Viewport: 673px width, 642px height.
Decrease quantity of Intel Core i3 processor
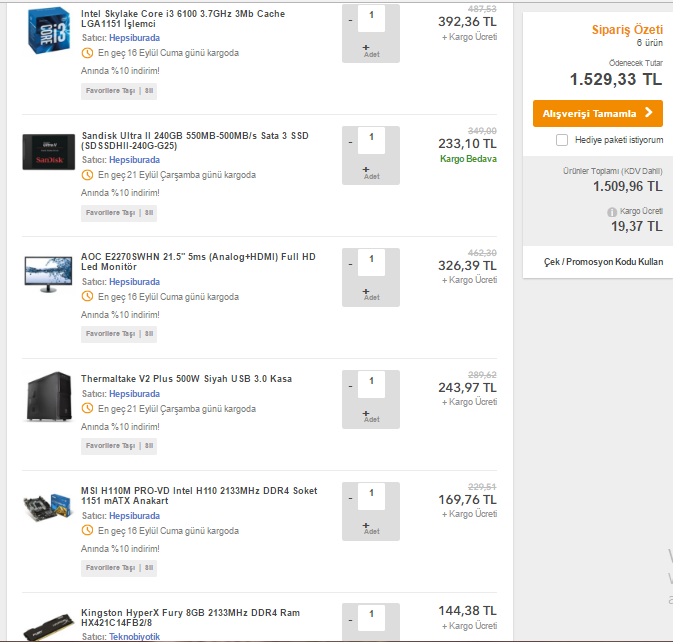click(x=350, y=19)
